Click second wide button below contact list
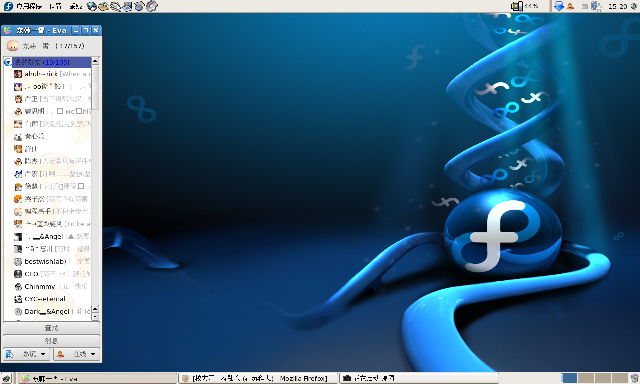Image resolution: width=640 pixels, height=384 pixels. 51,341
